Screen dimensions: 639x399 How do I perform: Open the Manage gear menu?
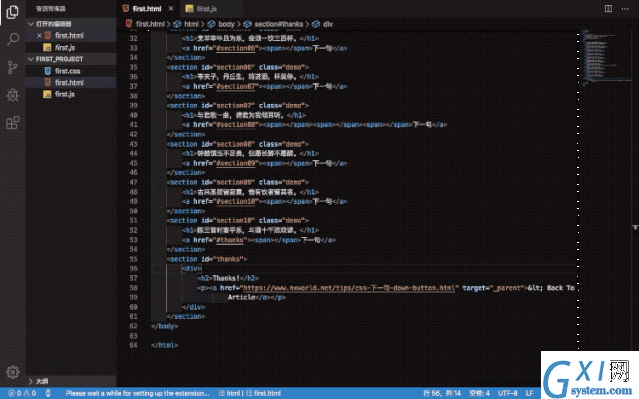click(13, 372)
